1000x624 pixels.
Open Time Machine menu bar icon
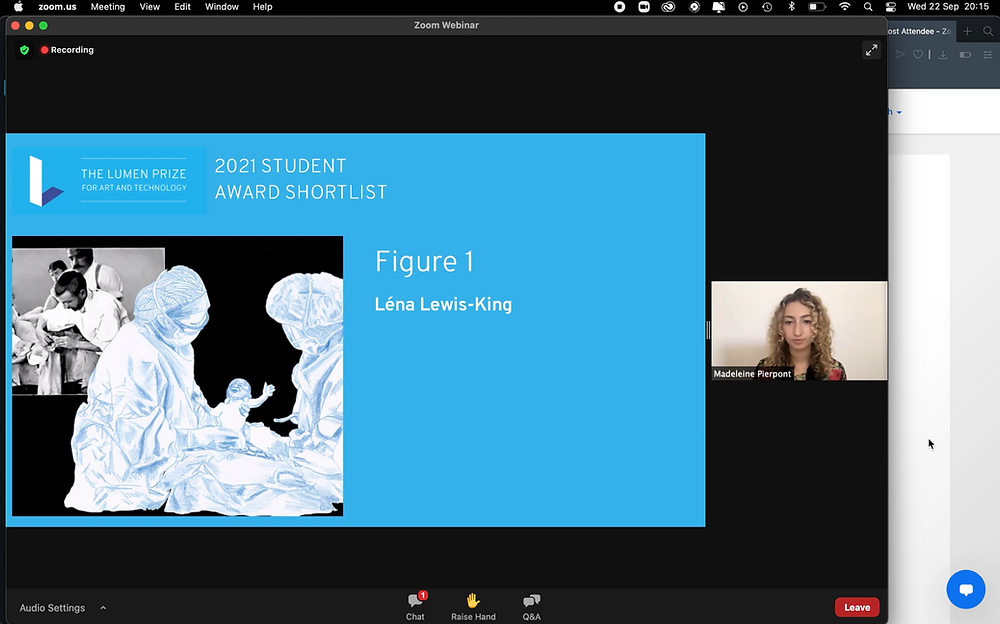(x=767, y=7)
